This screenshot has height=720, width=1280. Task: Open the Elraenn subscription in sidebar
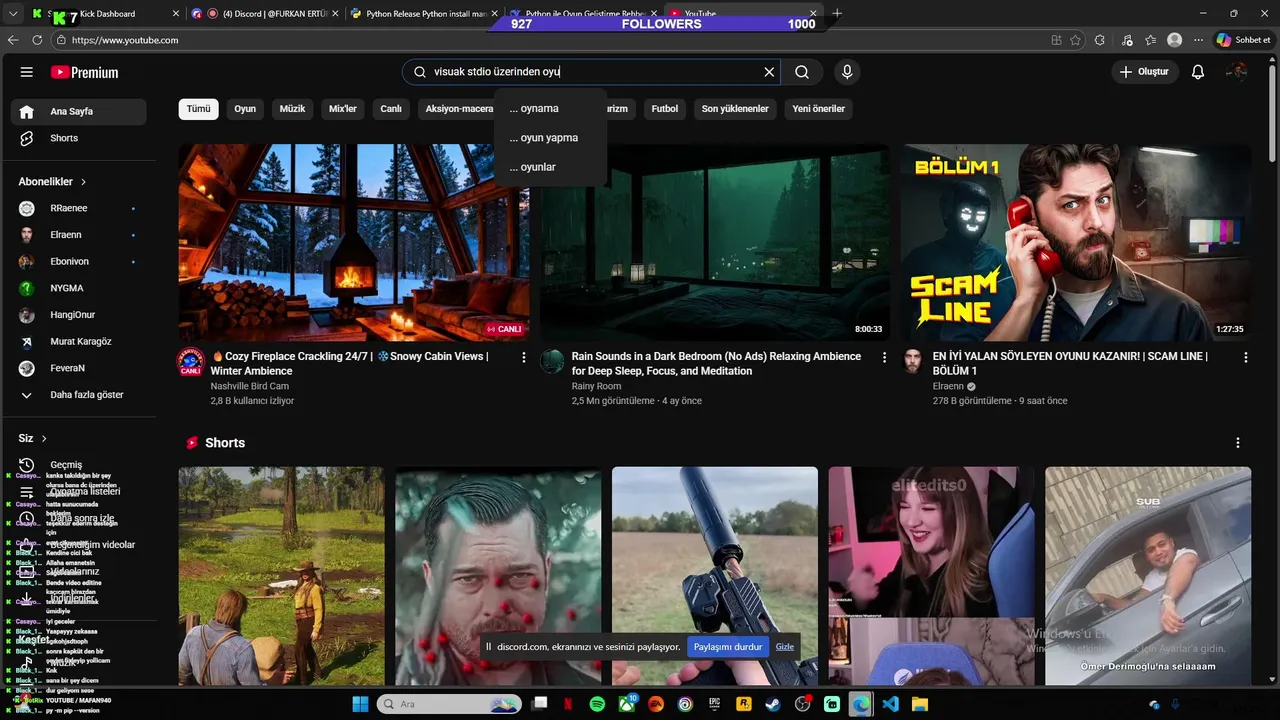coord(79,235)
